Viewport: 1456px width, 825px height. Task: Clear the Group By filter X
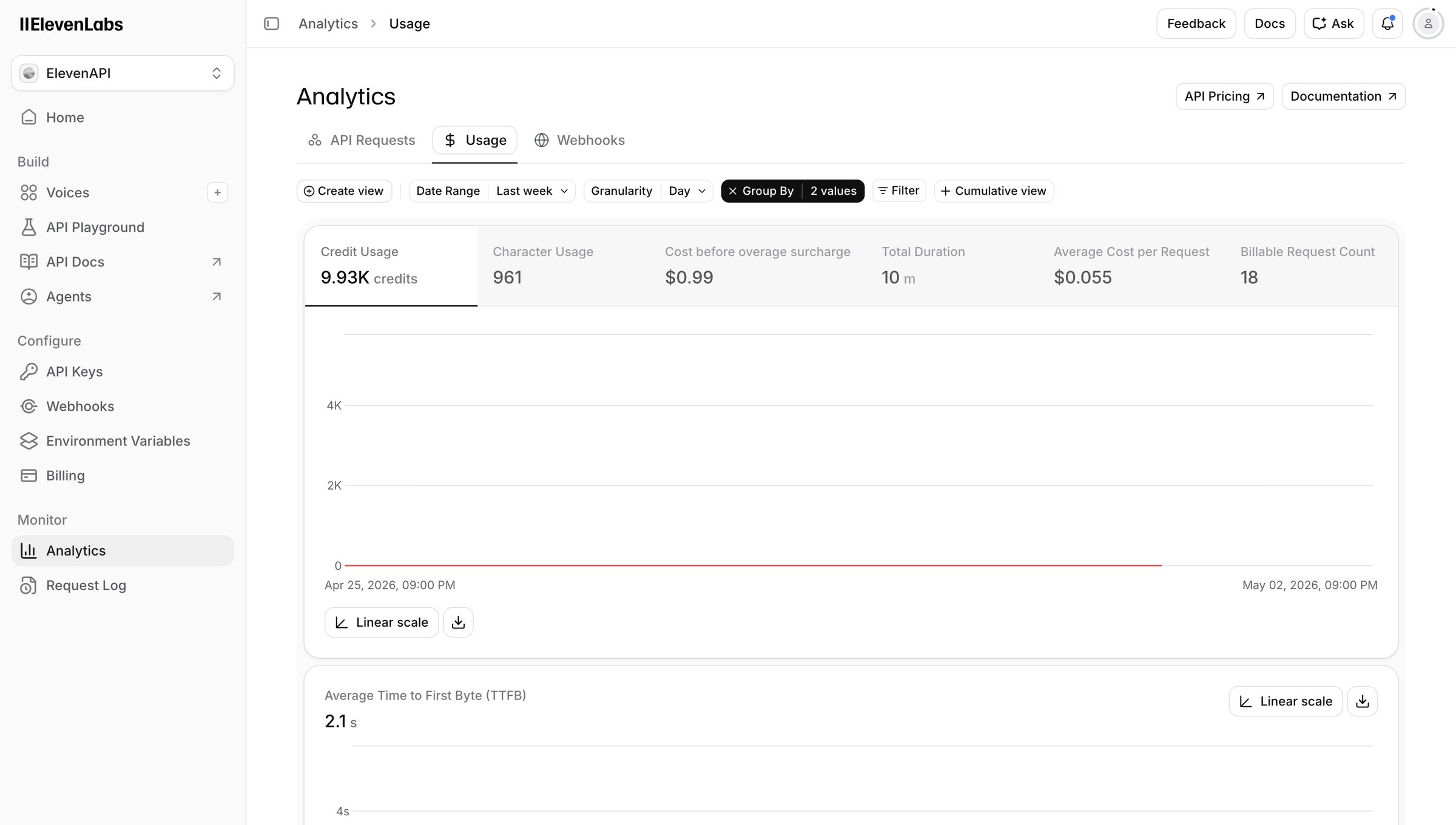pyautogui.click(x=732, y=191)
